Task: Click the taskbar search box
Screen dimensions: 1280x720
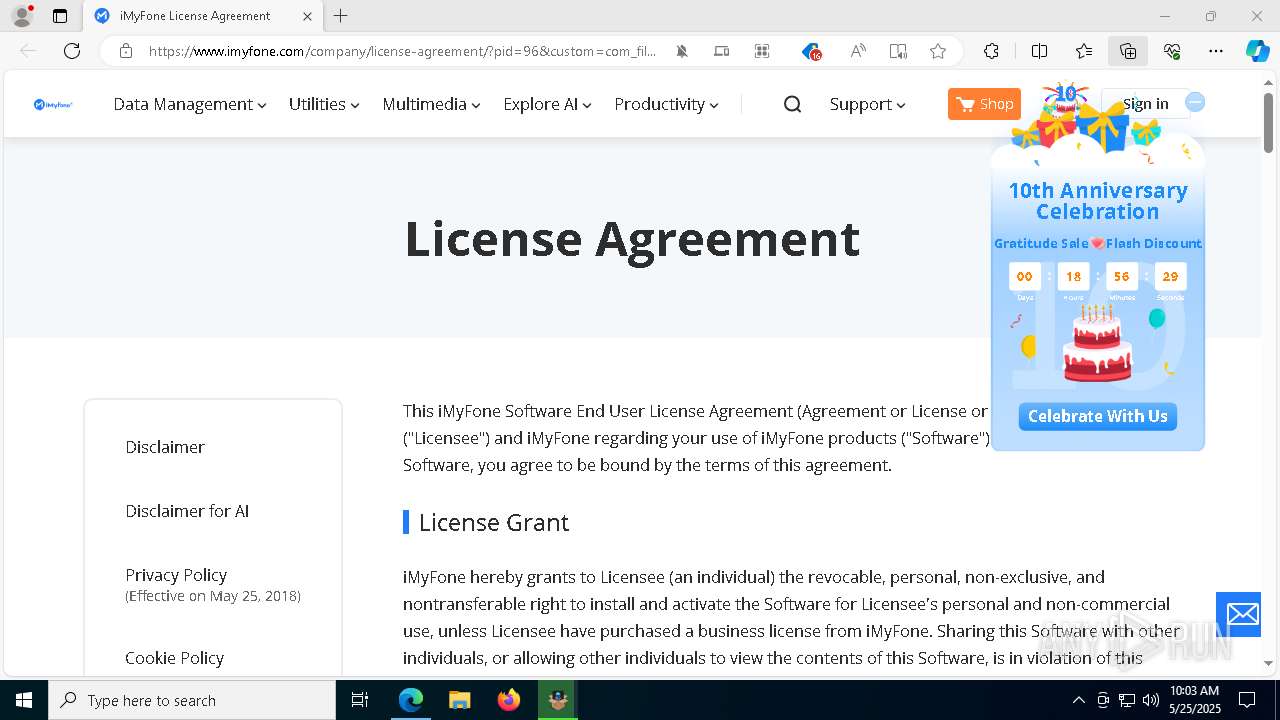Action: (x=192, y=700)
